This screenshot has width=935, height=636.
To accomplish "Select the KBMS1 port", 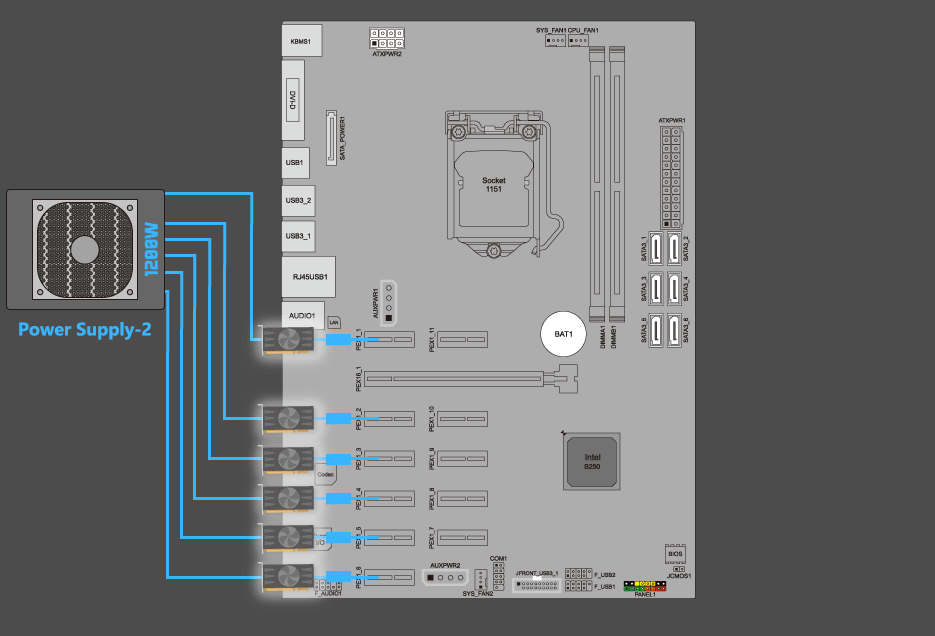I will pos(300,43).
